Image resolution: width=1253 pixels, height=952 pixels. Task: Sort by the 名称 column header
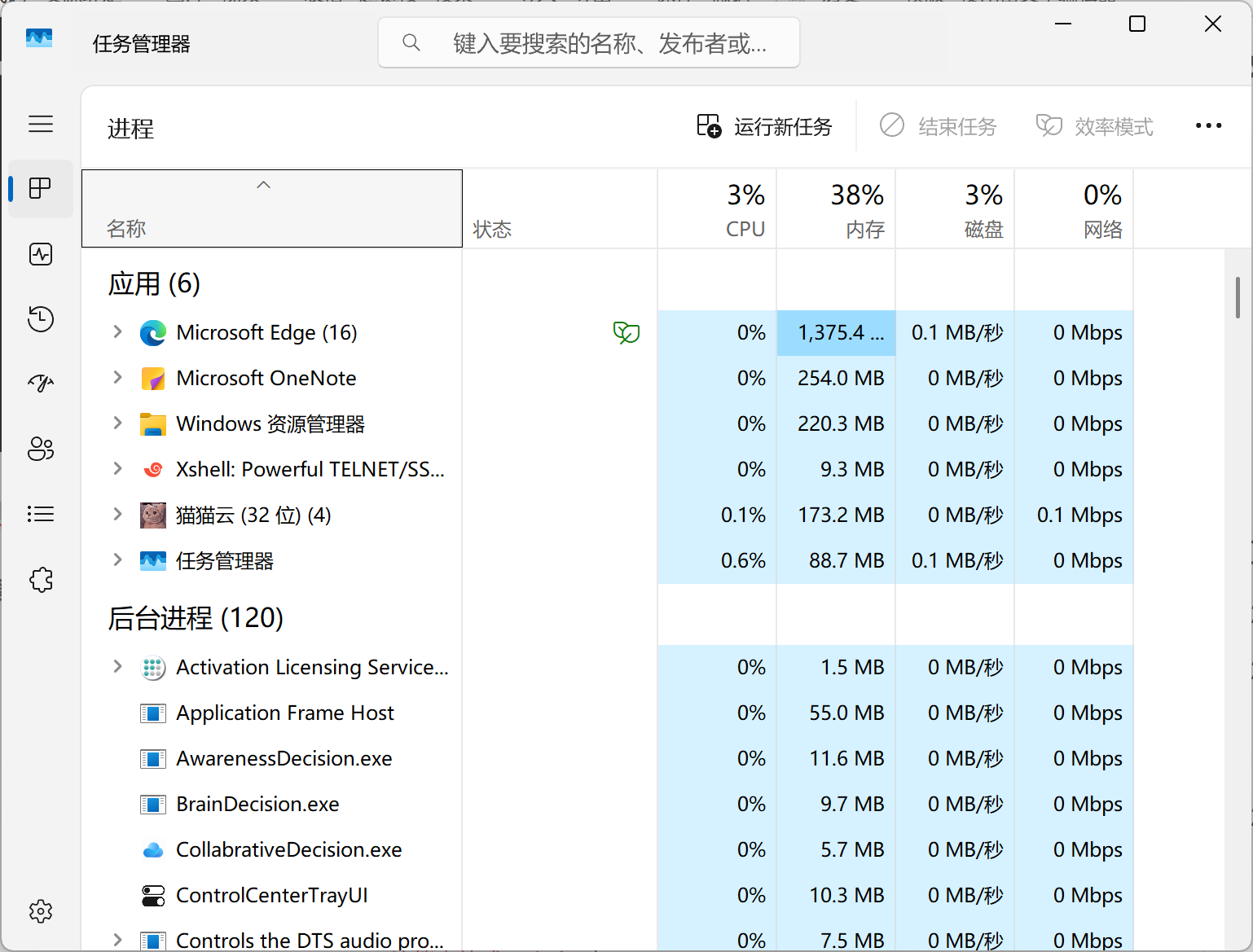click(272, 208)
